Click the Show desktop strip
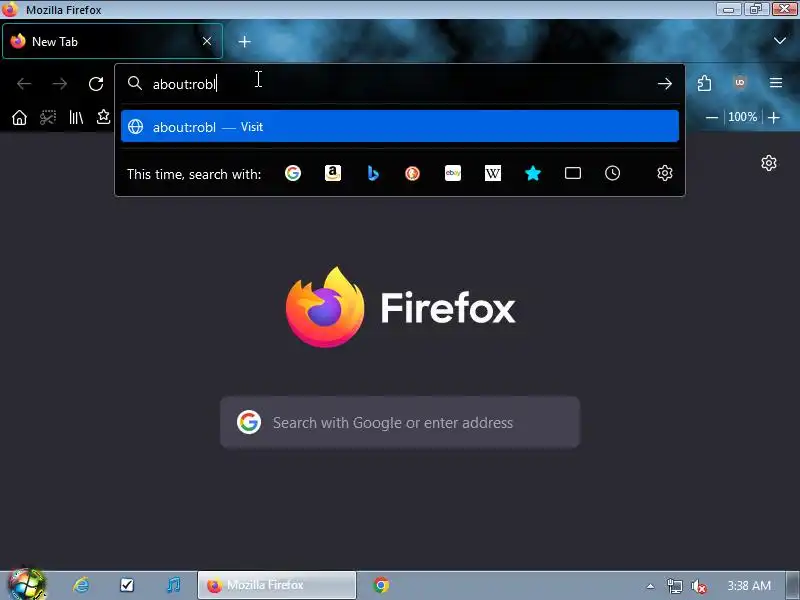Image resolution: width=800 pixels, height=600 pixels. [x=792, y=585]
